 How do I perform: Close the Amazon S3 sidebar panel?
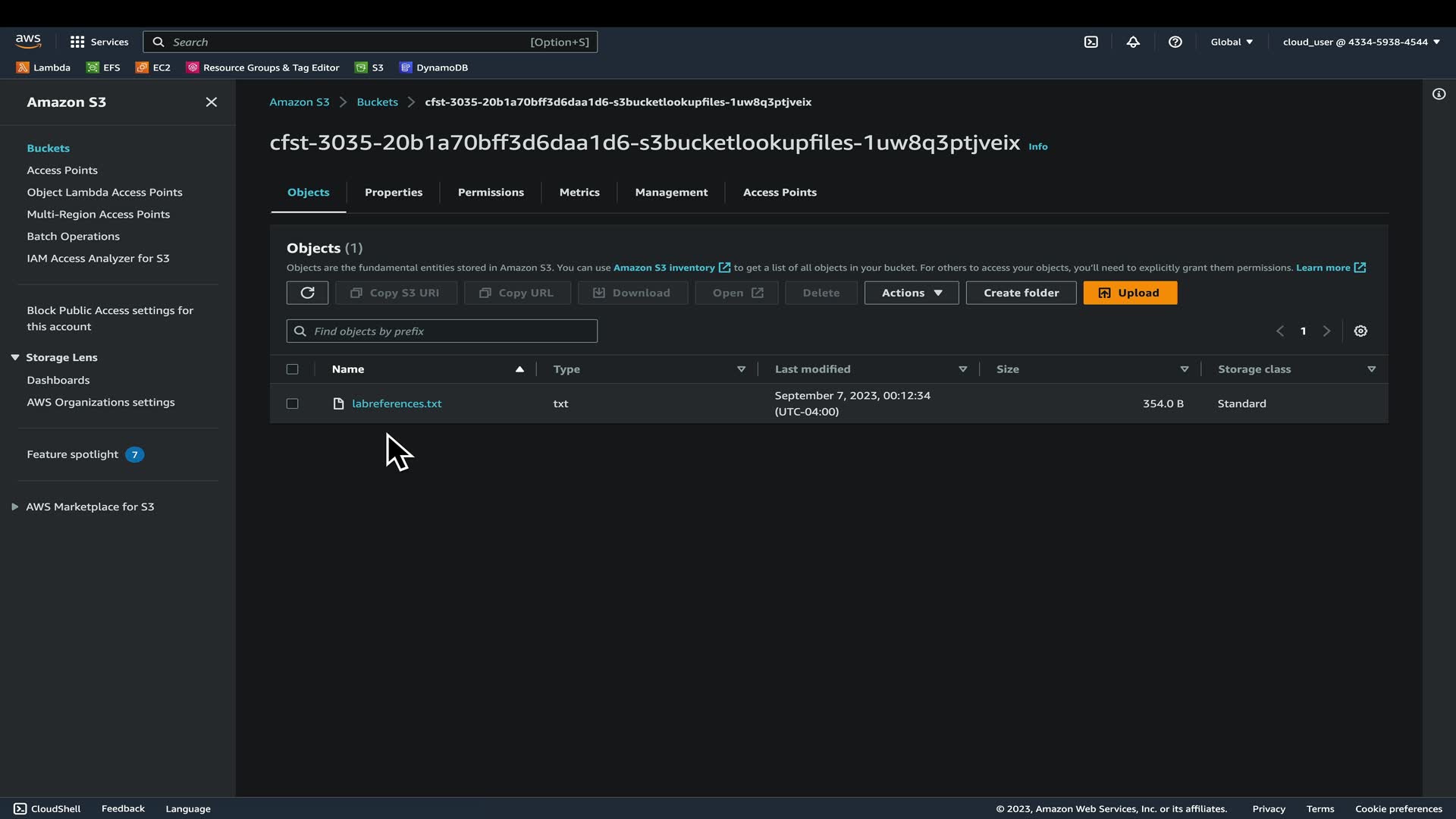[x=212, y=102]
